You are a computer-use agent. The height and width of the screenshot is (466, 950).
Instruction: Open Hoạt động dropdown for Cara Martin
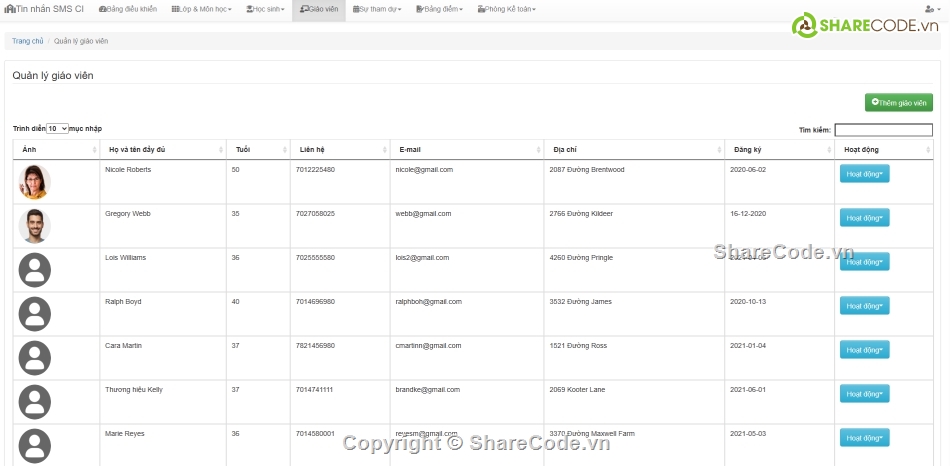pos(864,350)
